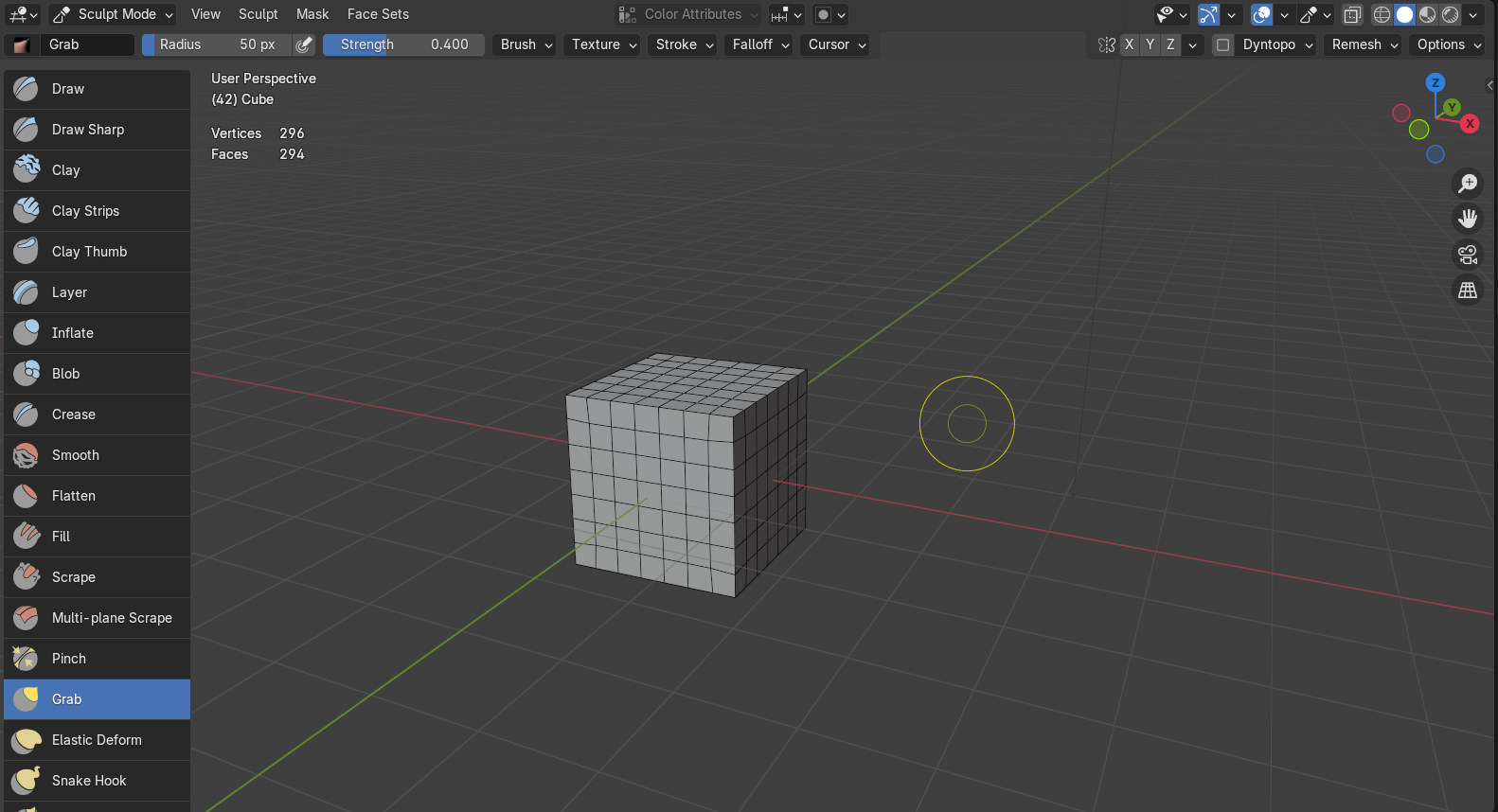Adjust the Radius slider
The width and height of the screenshot is (1498, 812).
point(217,44)
